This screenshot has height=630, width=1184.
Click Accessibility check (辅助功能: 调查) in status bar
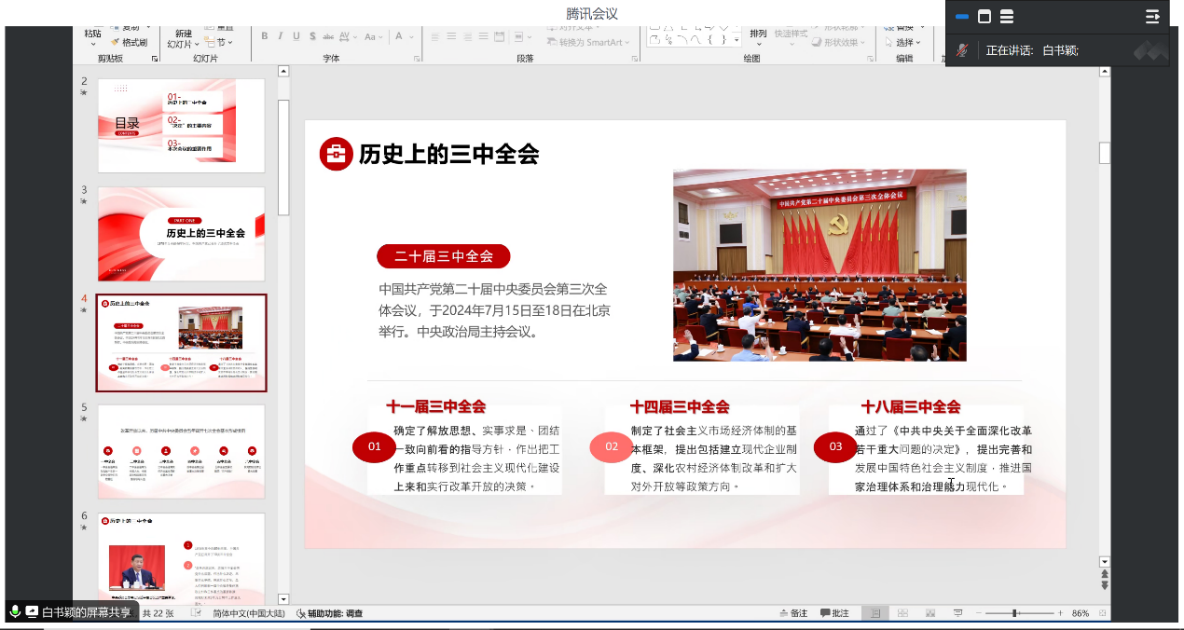[x=330, y=613]
